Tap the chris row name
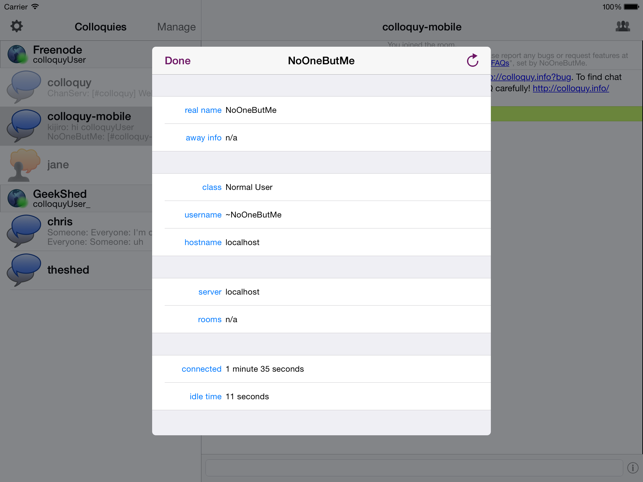643x482 pixels. [60, 222]
